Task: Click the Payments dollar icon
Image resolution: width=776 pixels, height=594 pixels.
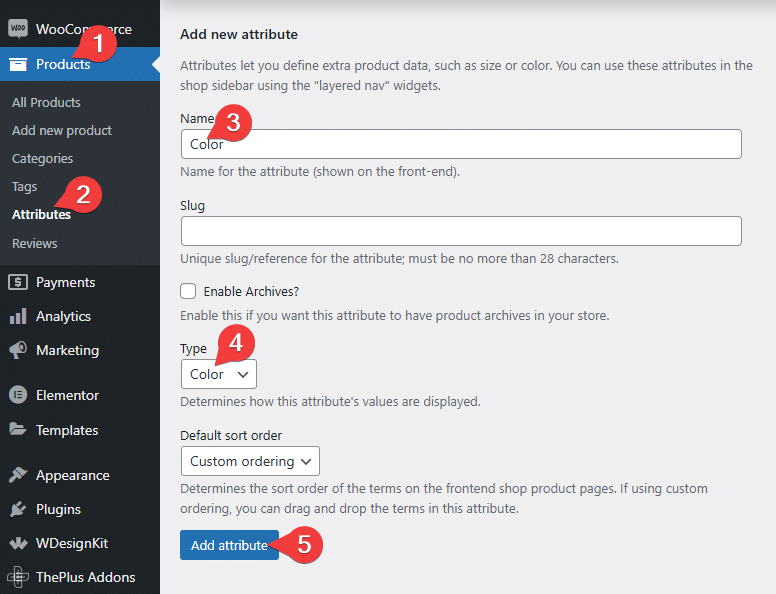Action: (18, 282)
